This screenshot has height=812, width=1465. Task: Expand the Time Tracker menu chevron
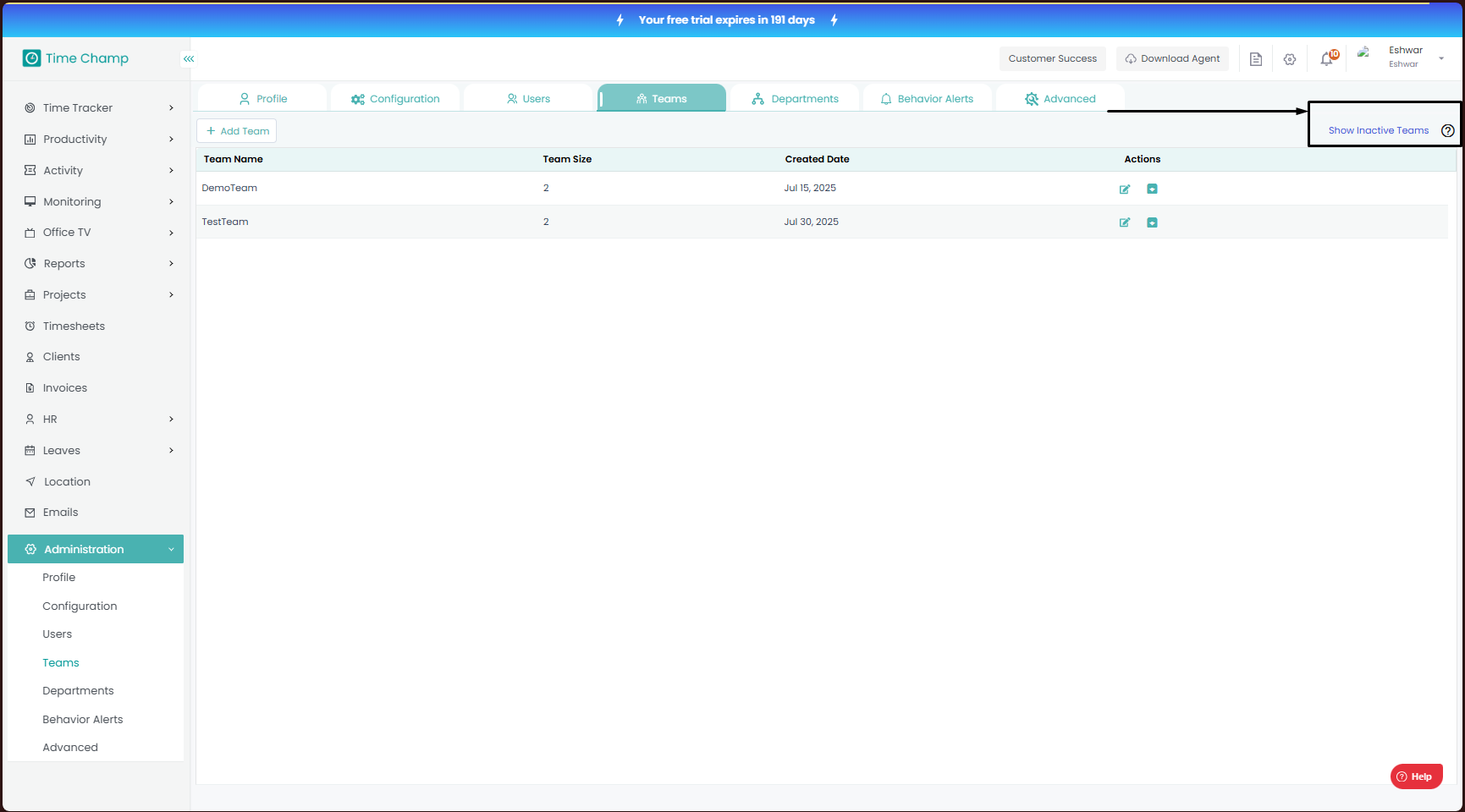(171, 108)
